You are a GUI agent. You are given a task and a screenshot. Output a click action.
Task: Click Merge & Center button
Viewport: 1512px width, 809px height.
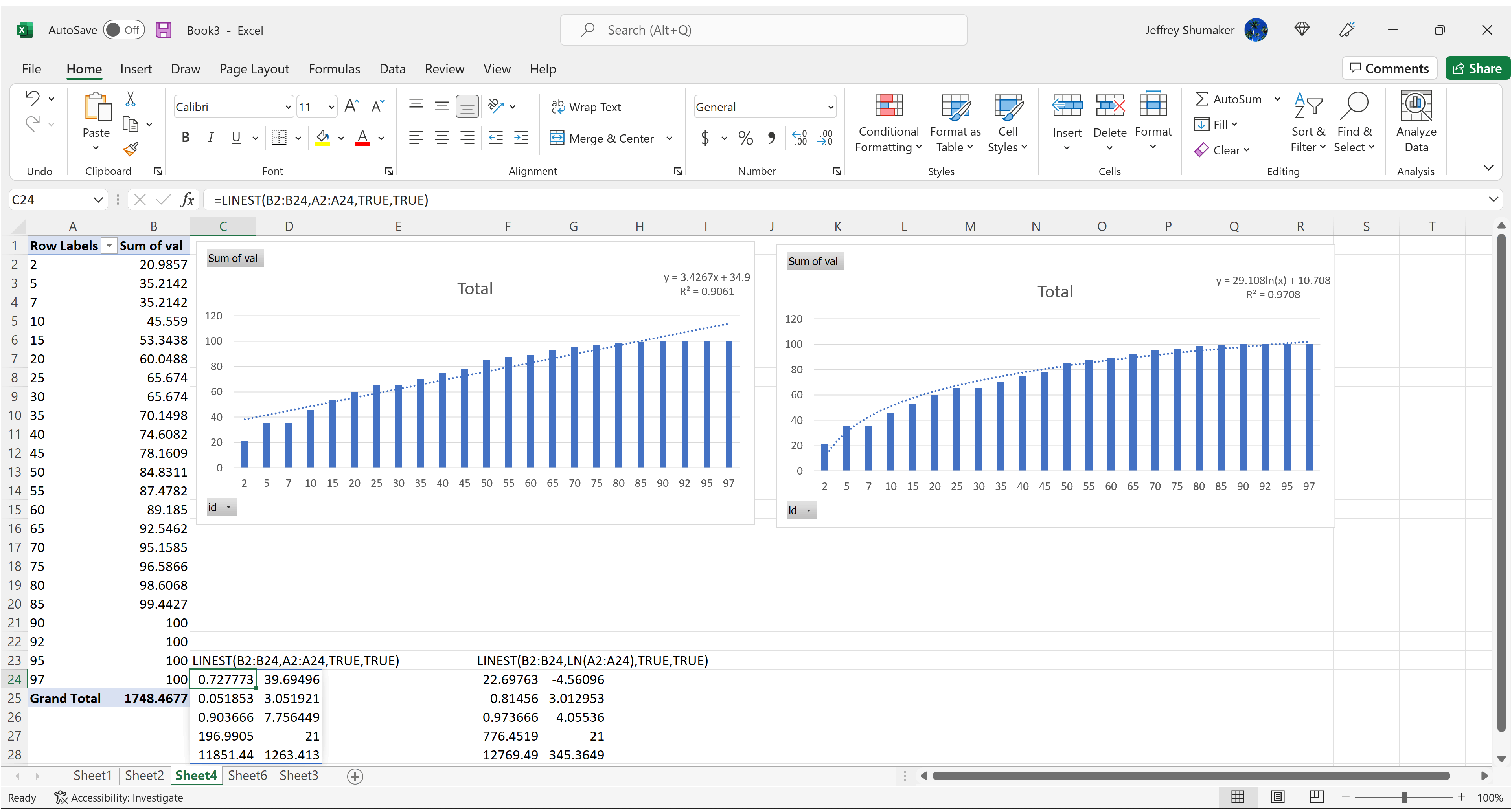pyautogui.click(x=601, y=138)
